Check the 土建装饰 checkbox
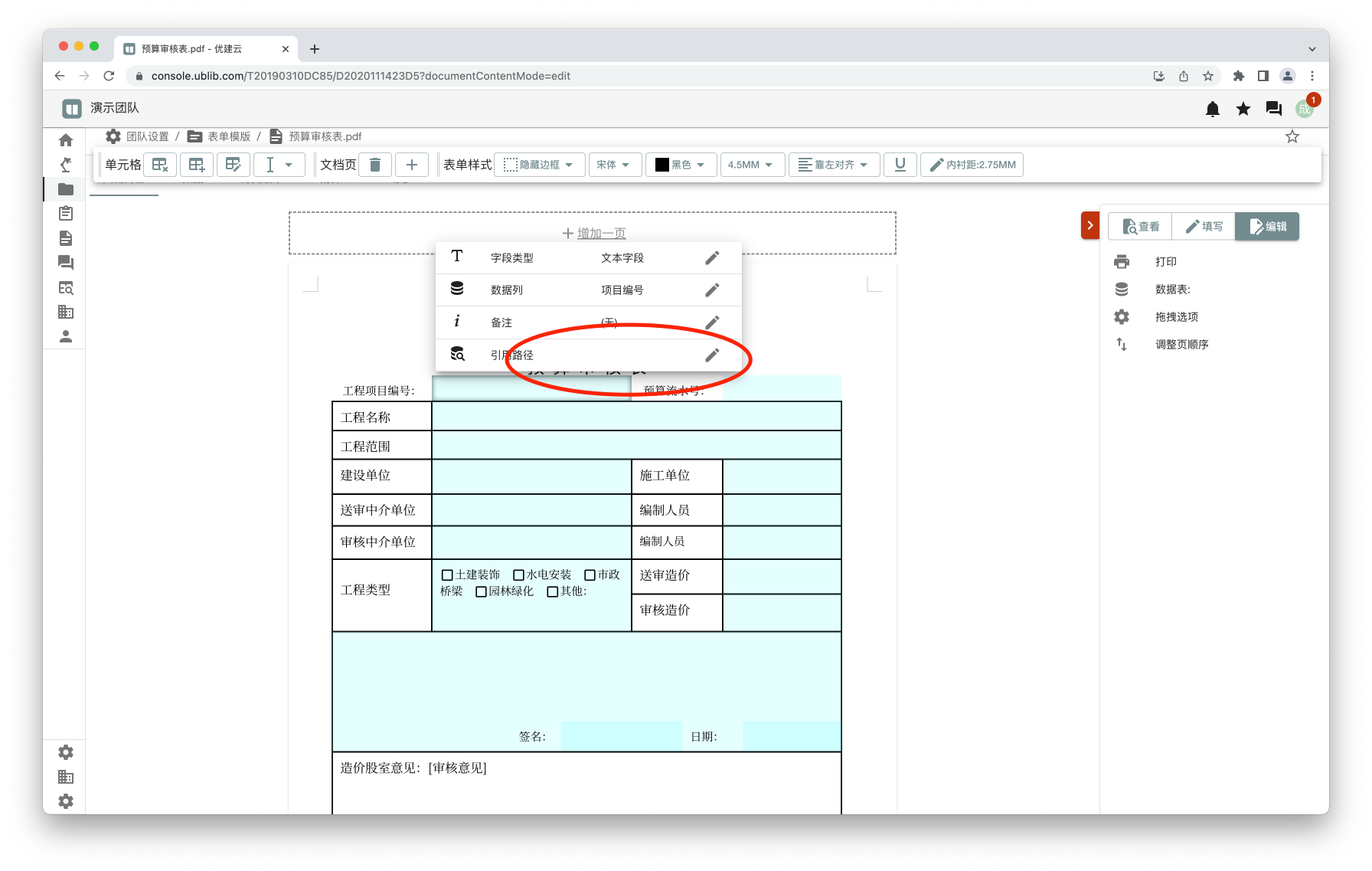Screen dimensions: 1372x871 click(447, 575)
